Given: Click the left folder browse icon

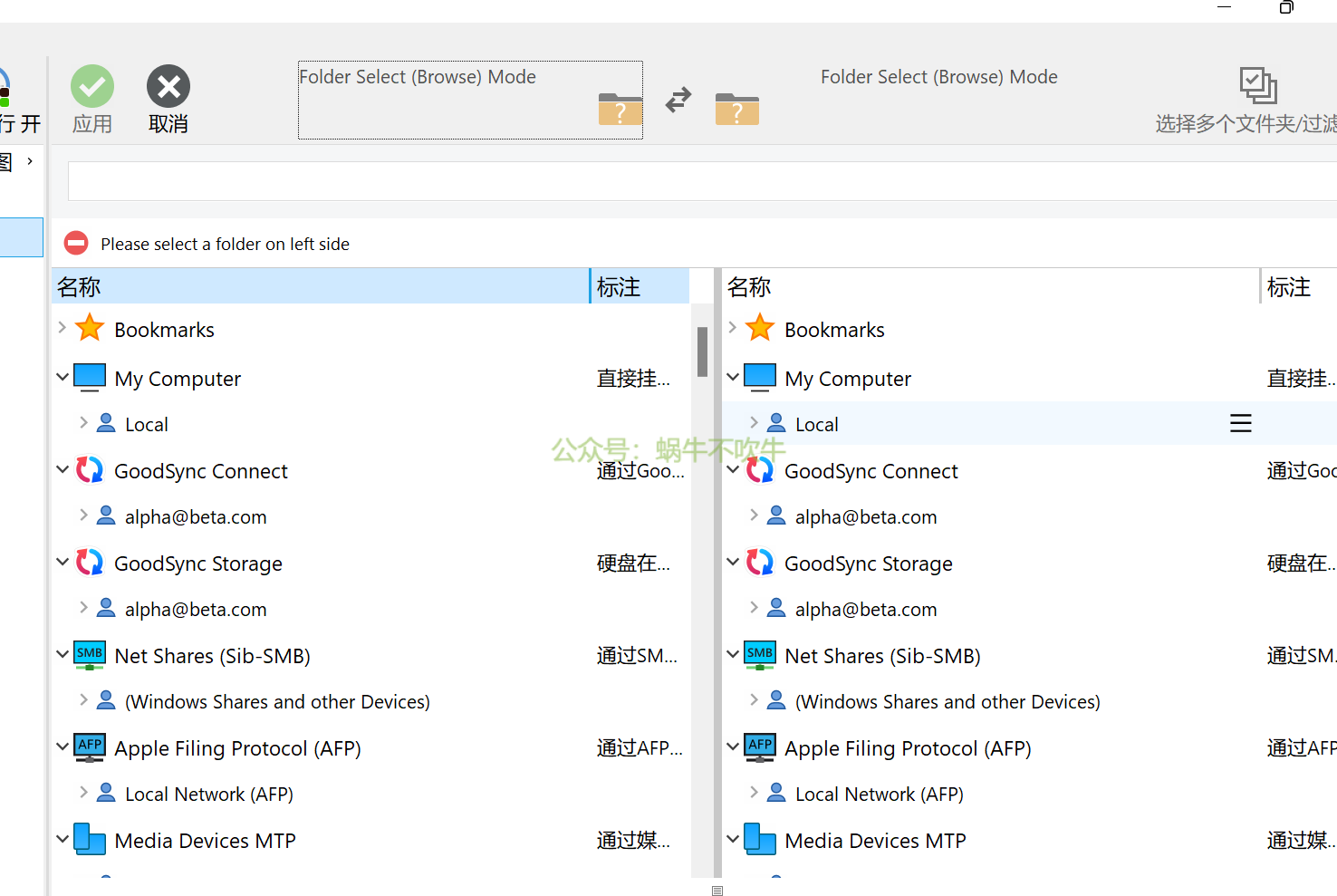Looking at the screenshot, I should point(620,110).
